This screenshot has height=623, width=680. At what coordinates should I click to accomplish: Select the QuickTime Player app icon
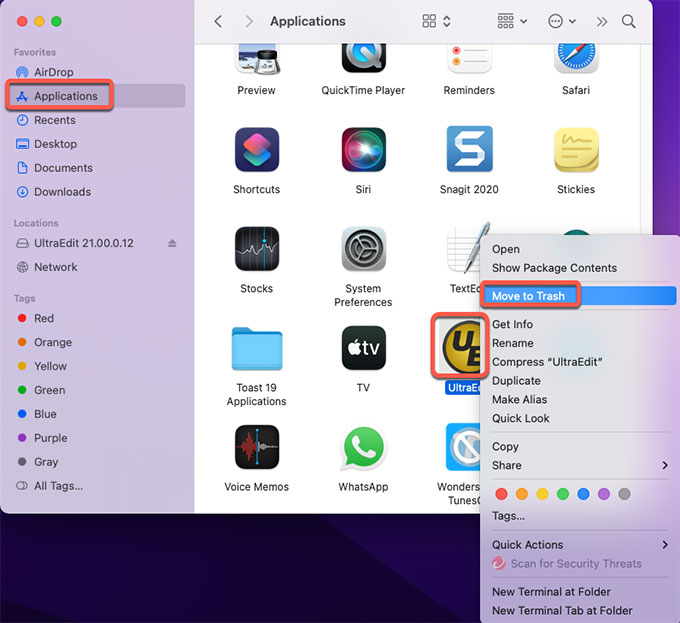click(x=363, y=59)
